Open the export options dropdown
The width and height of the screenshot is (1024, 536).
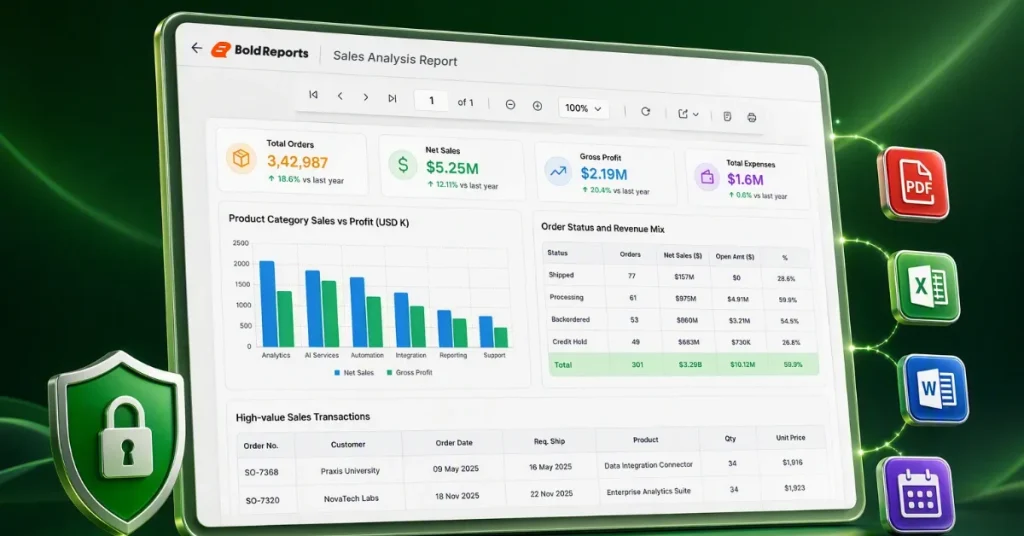pos(688,114)
